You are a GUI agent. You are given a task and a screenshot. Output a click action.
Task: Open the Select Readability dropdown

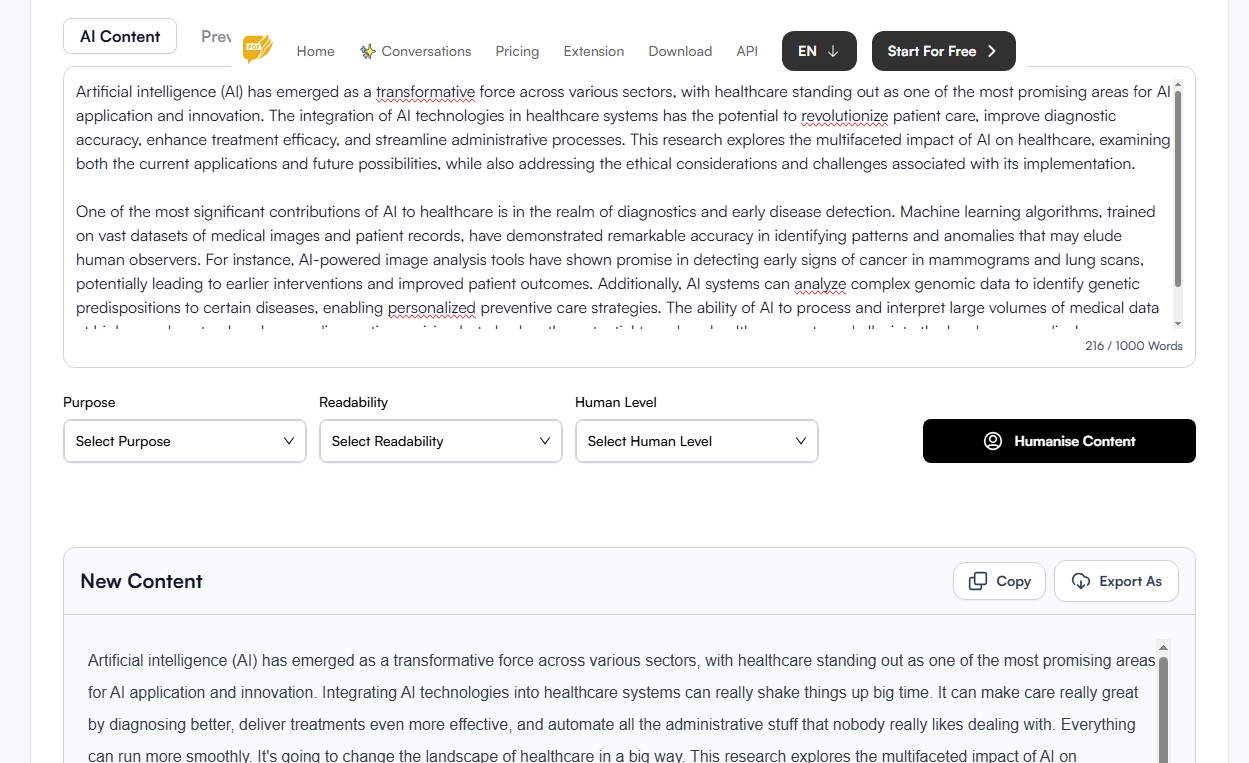(441, 441)
